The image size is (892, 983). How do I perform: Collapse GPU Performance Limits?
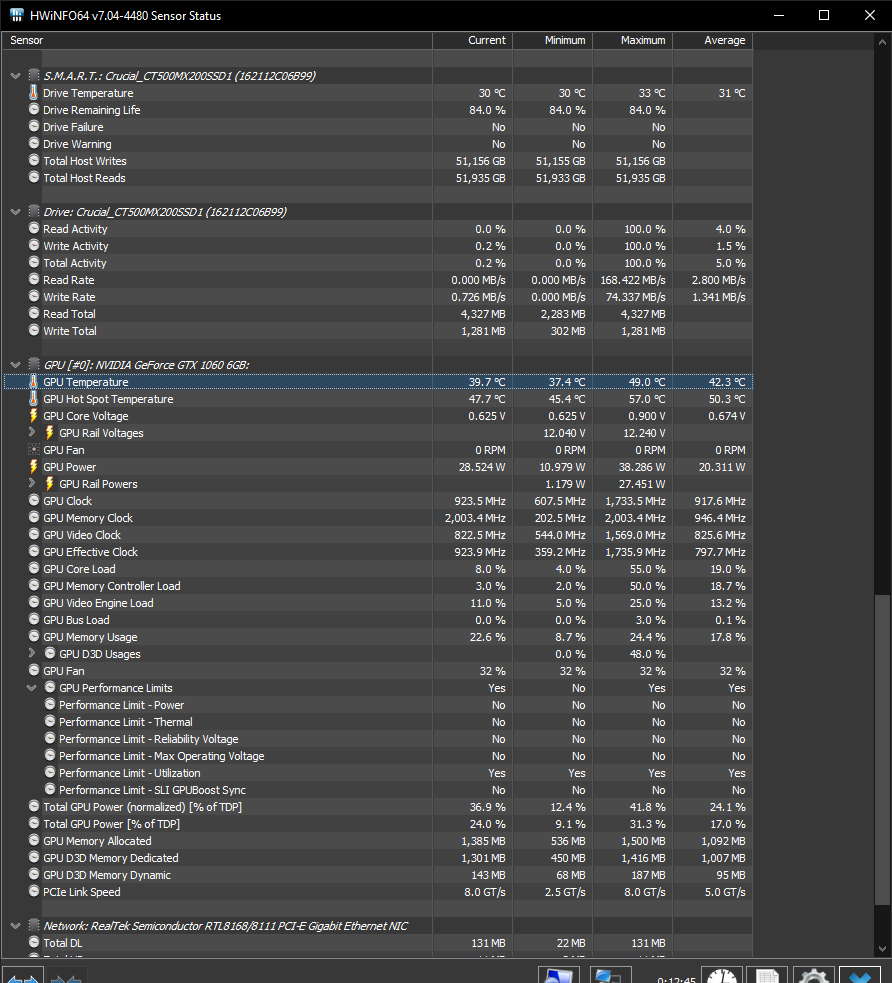[32, 688]
